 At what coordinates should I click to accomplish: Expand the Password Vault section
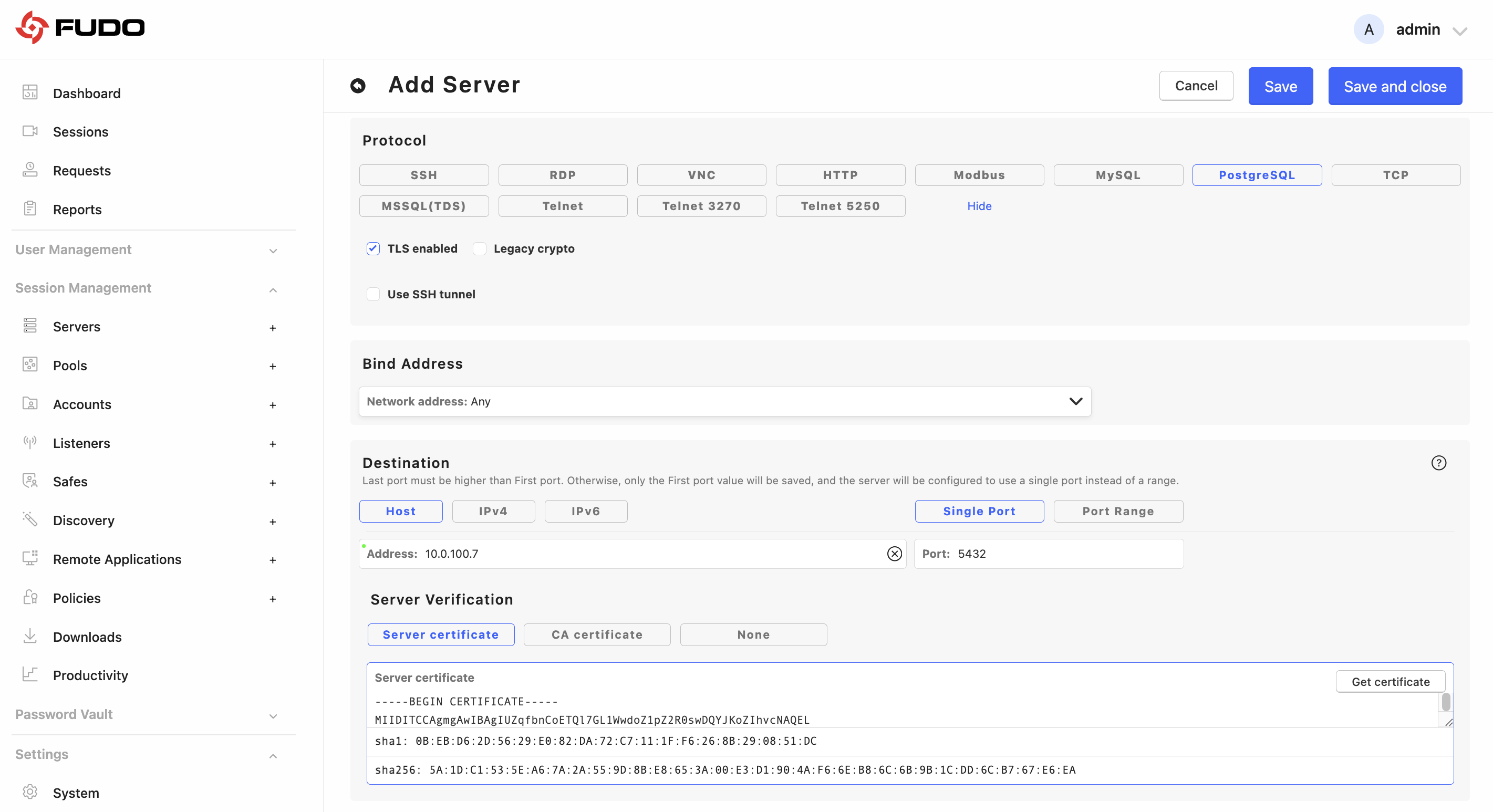273,716
